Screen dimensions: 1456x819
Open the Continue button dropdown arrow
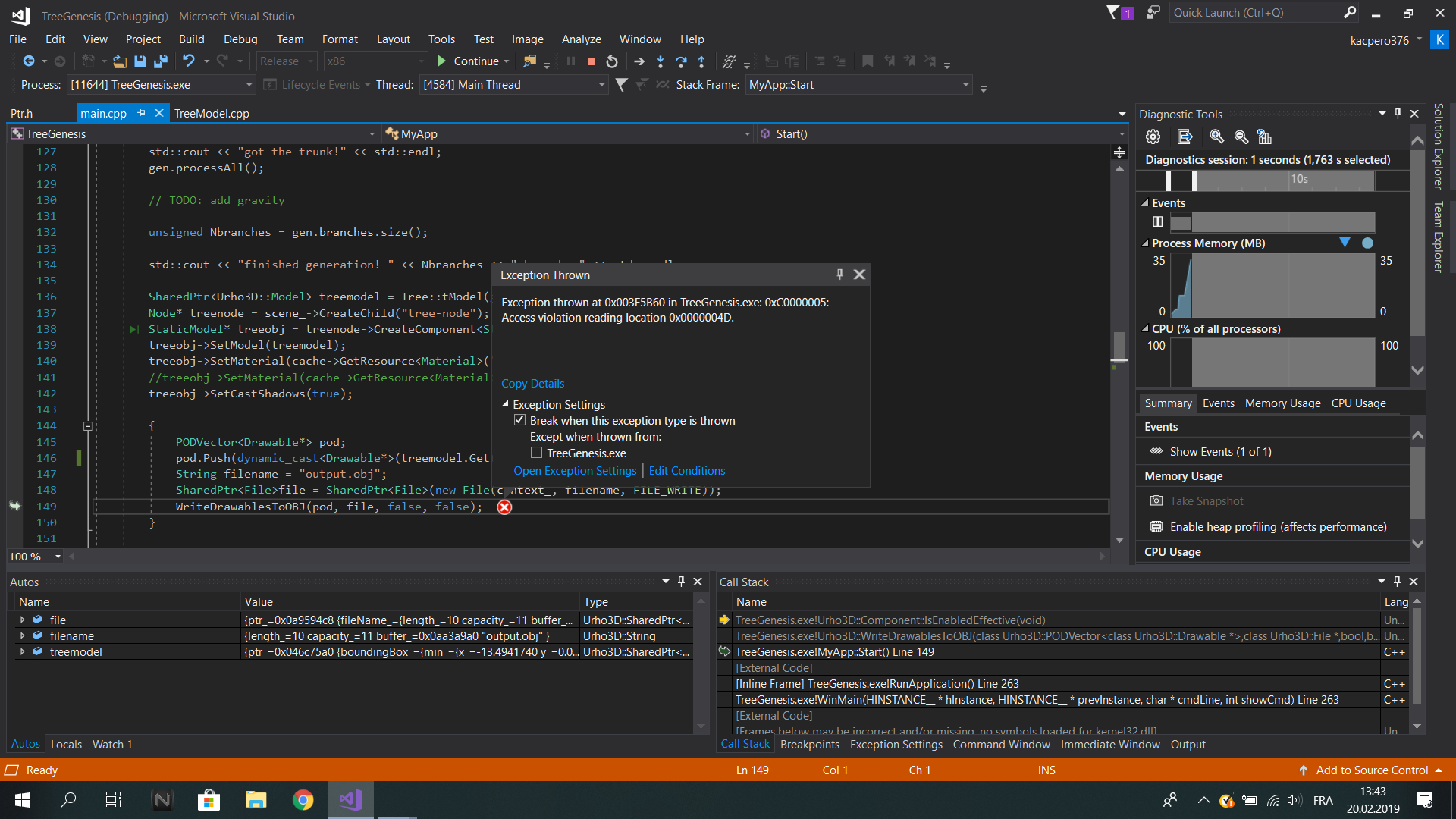click(507, 61)
